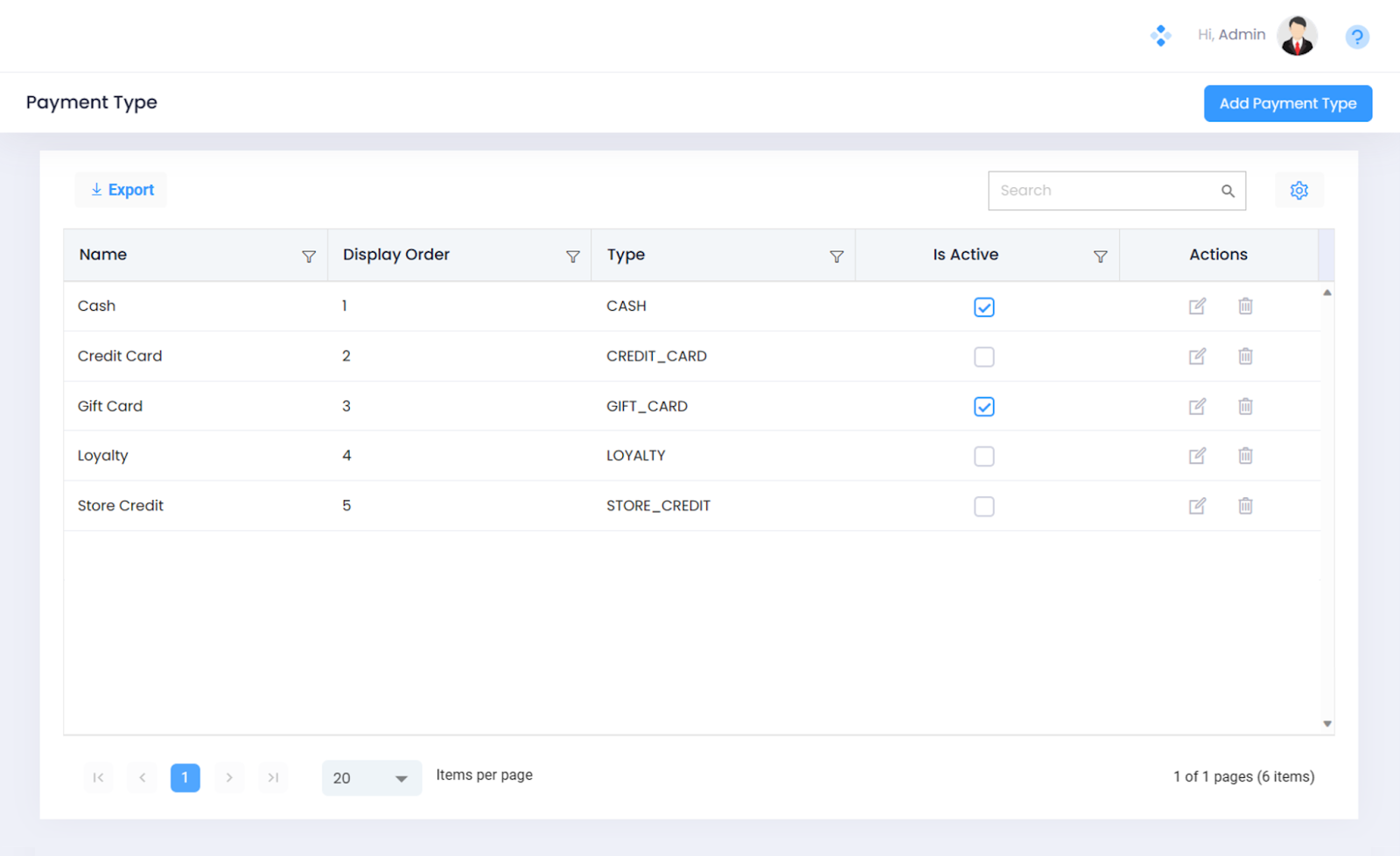
Task: Open the table settings gear icon
Action: point(1298,191)
